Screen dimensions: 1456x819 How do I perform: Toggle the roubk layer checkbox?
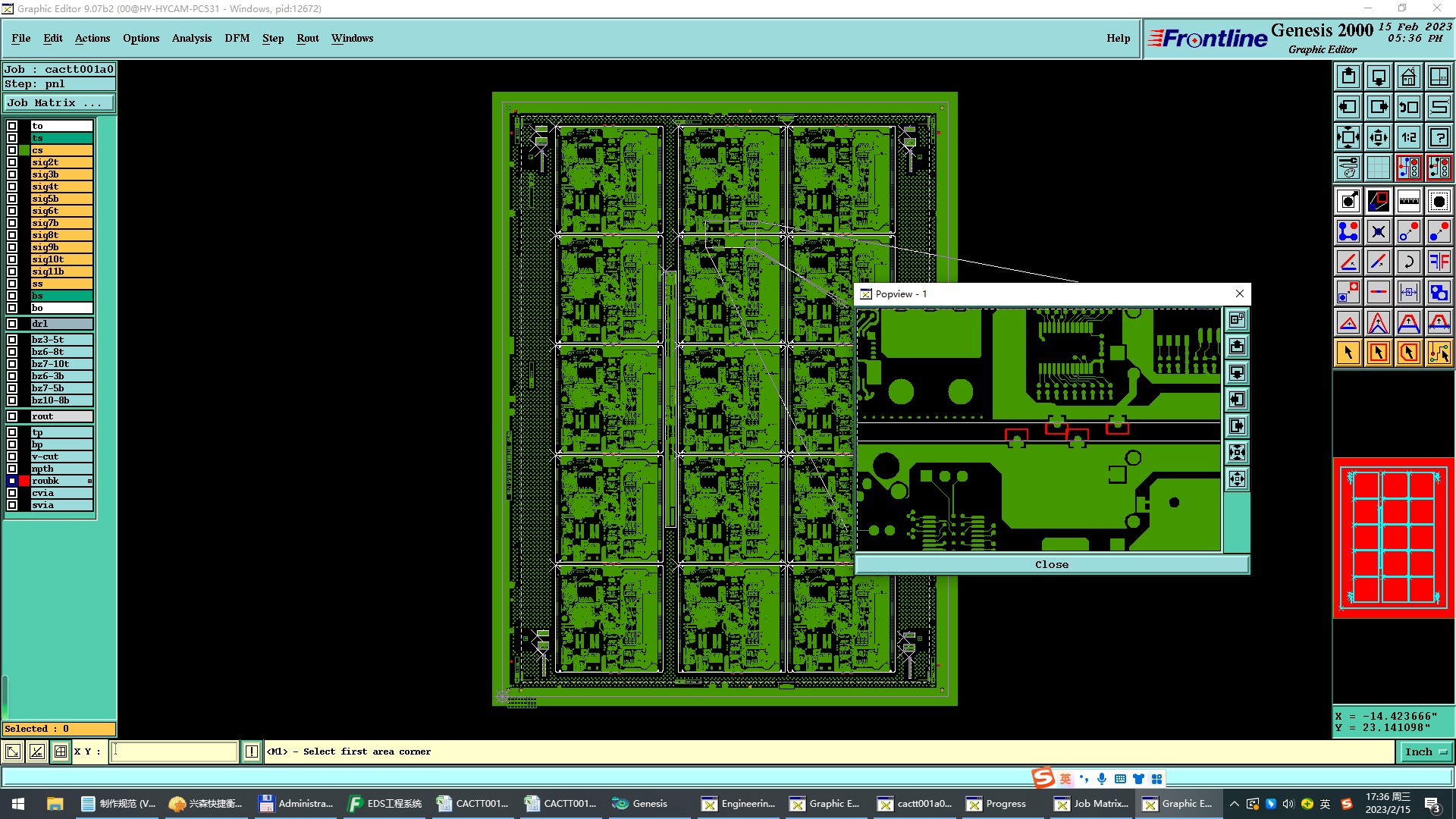12,481
